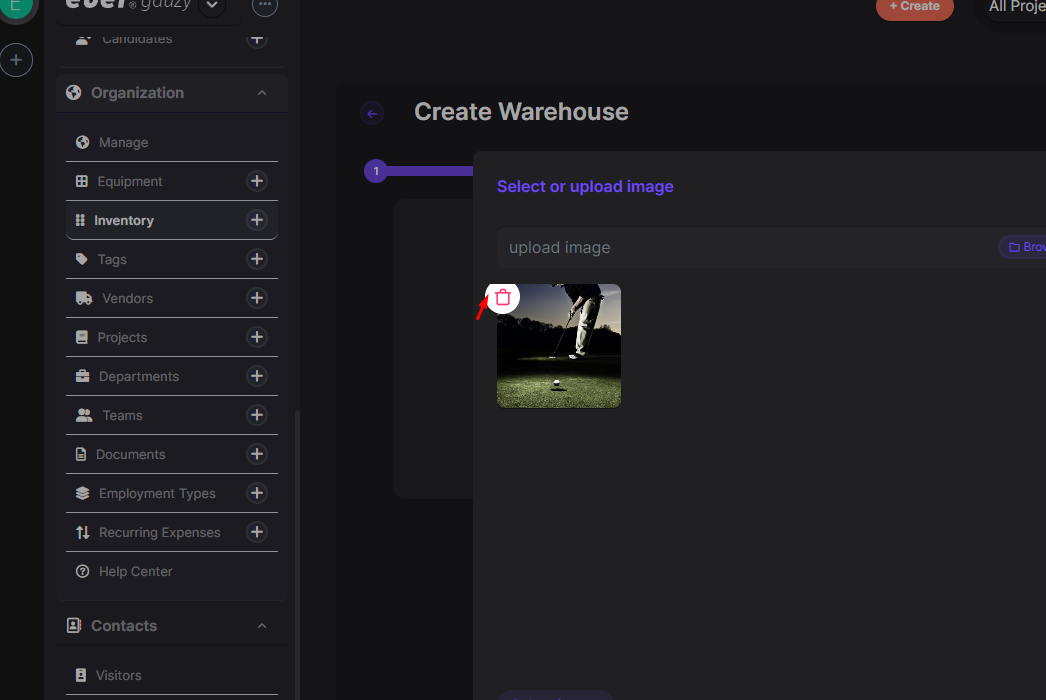Click the plus icon next to Employment Types
The height and width of the screenshot is (700, 1046).
click(x=257, y=493)
